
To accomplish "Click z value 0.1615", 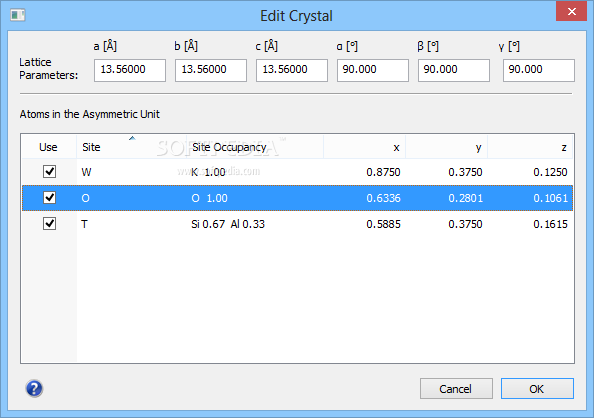I will click(x=550, y=224).
